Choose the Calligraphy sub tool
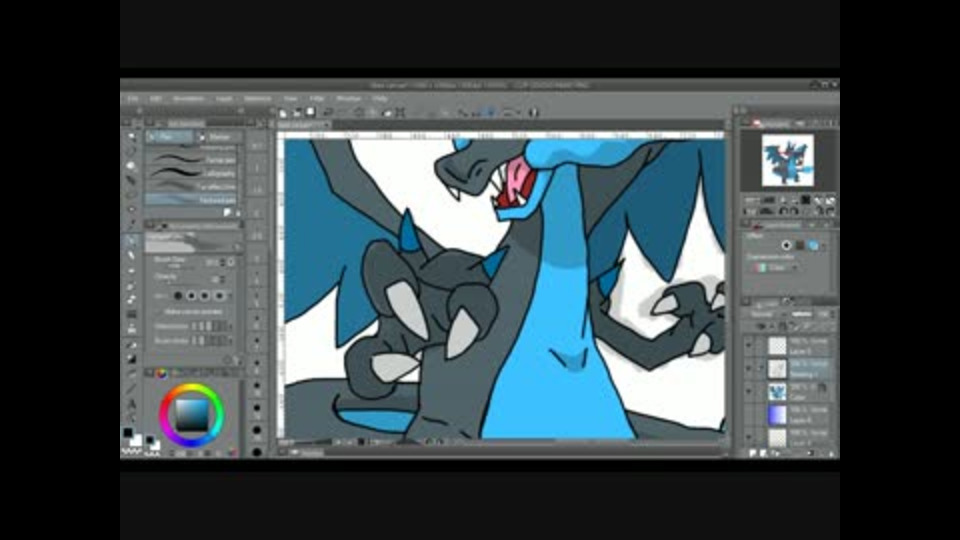 [192, 173]
